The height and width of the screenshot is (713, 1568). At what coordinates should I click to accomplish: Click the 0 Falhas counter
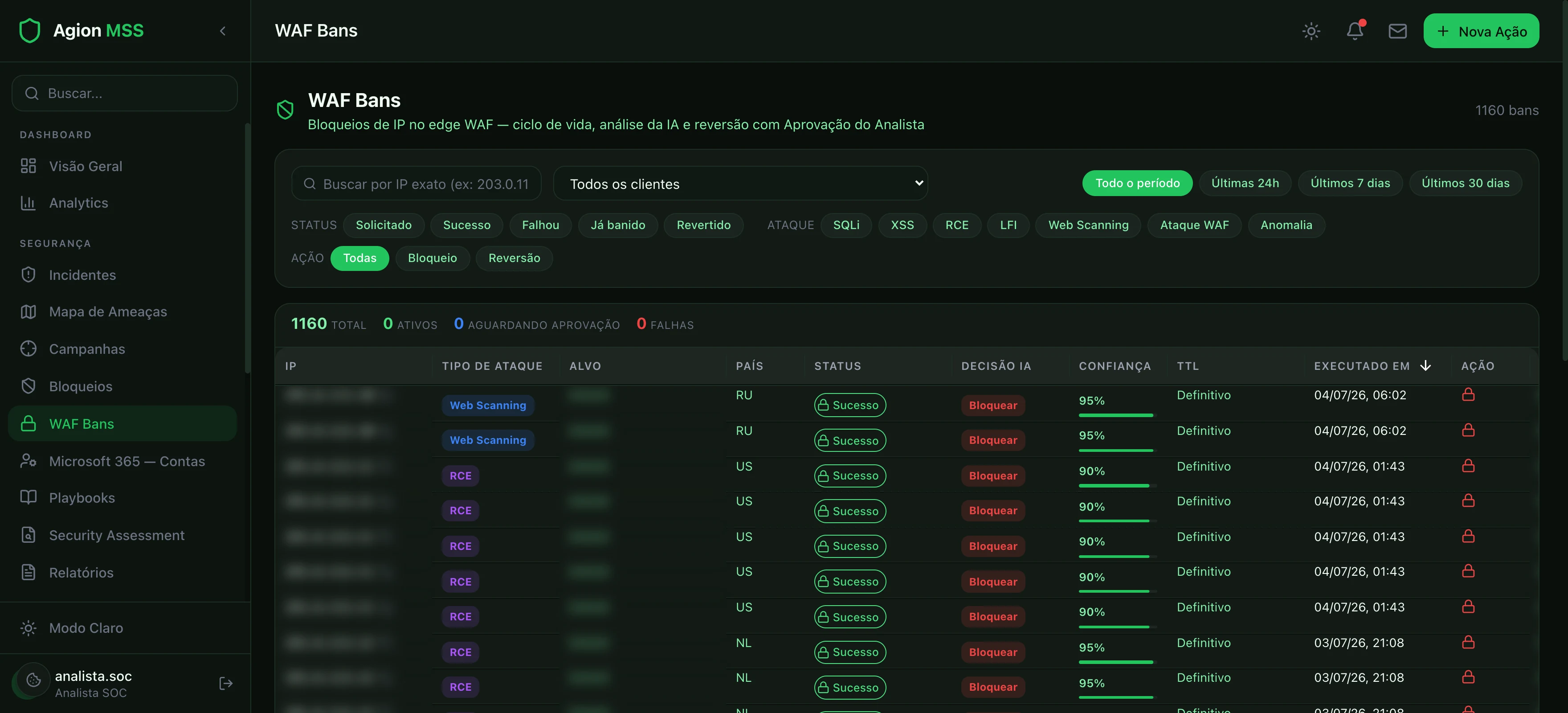pyautogui.click(x=665, y=324)
